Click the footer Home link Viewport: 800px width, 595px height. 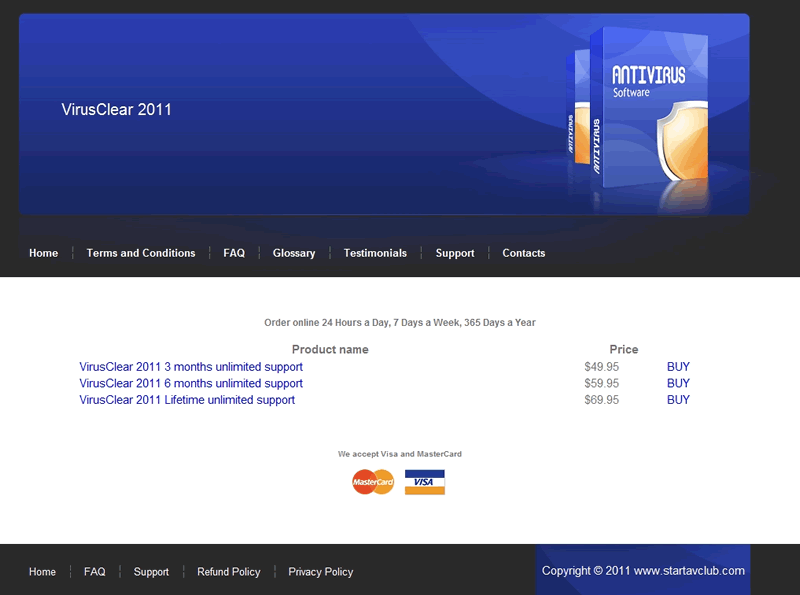point(43,572)
